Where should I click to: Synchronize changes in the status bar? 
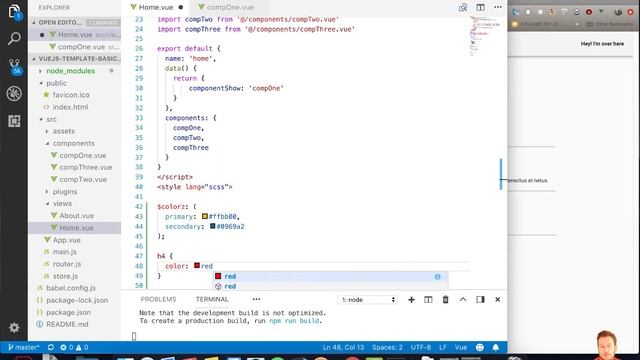point(51,347)
